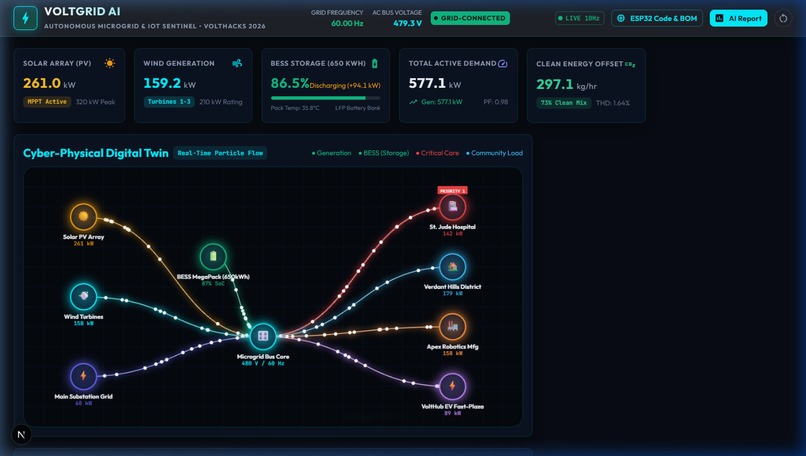Click the VoltGrid lightning bolt logo
This screenshot has height=456, width=806.
(25, 19)
